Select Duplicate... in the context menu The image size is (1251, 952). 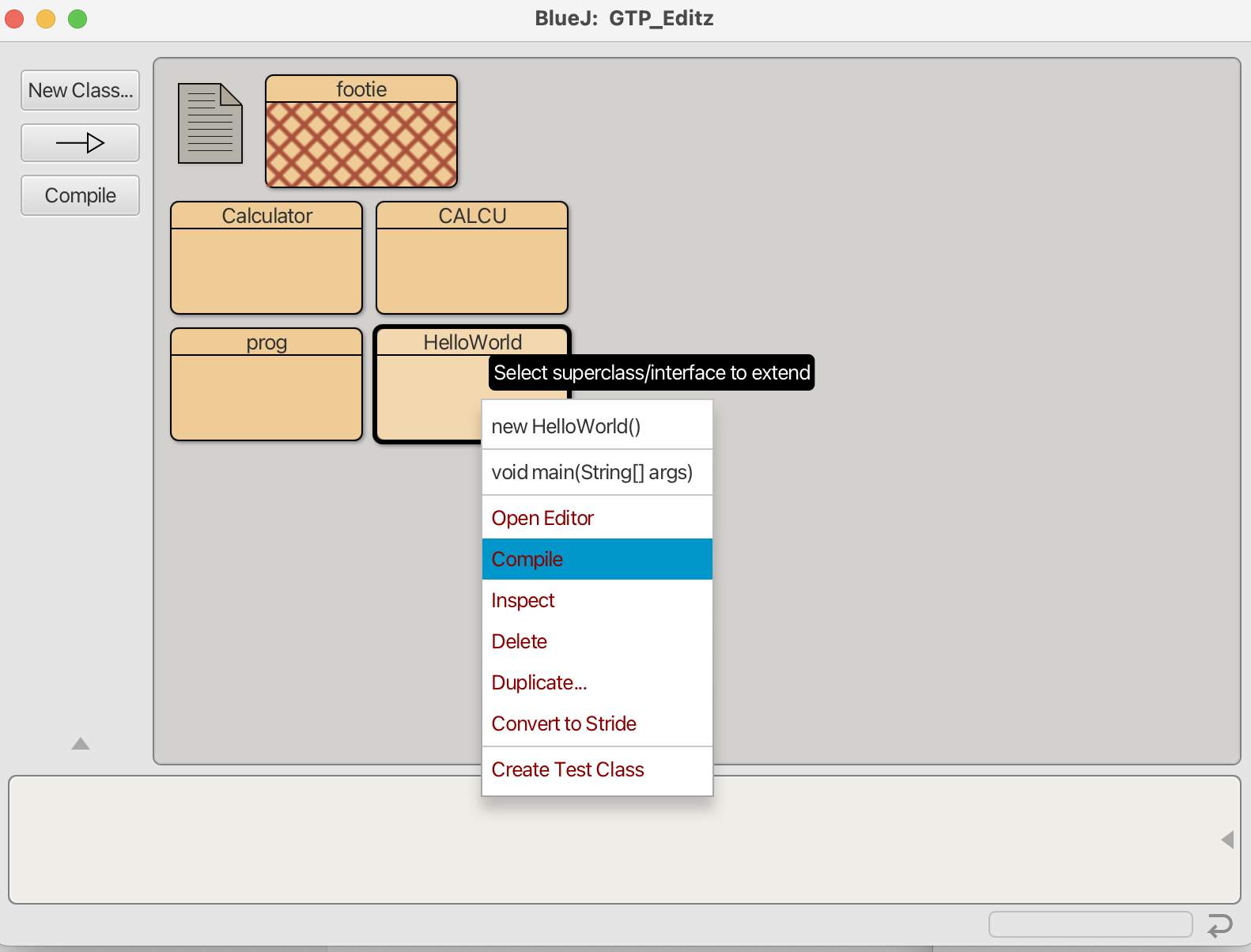[x=597, y=682]
